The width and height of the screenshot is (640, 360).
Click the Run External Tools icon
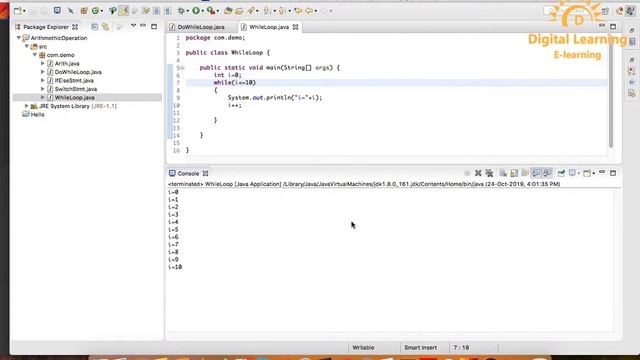coord(211,11)
